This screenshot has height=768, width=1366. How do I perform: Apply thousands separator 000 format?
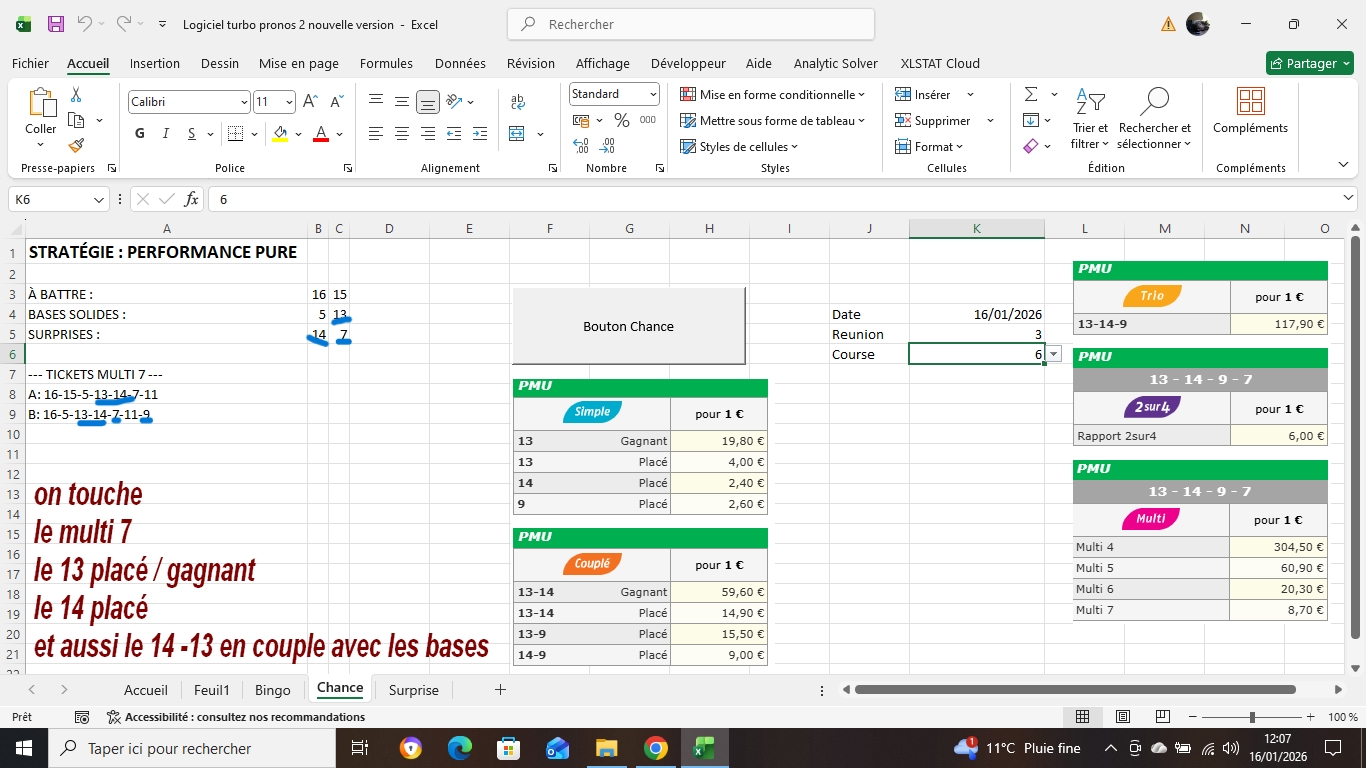[648, 120]
